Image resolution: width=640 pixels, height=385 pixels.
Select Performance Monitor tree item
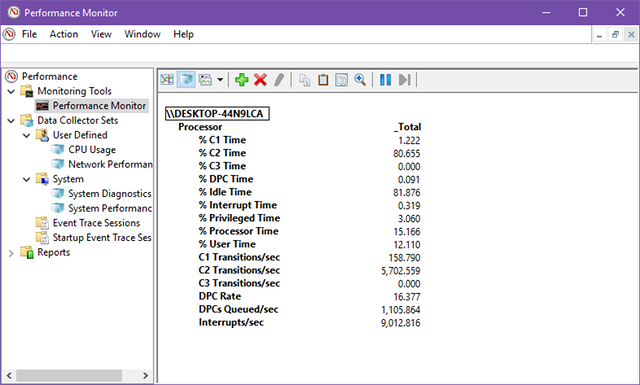point(99,106)
